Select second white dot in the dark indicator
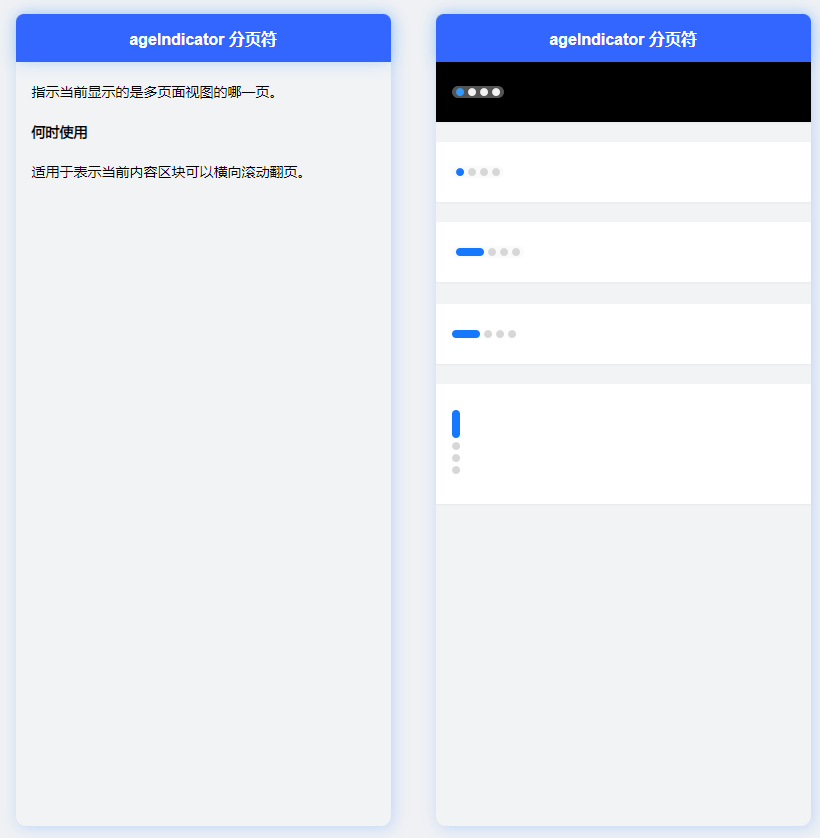This screenshot has height=838, width=820. pos(472,92)
